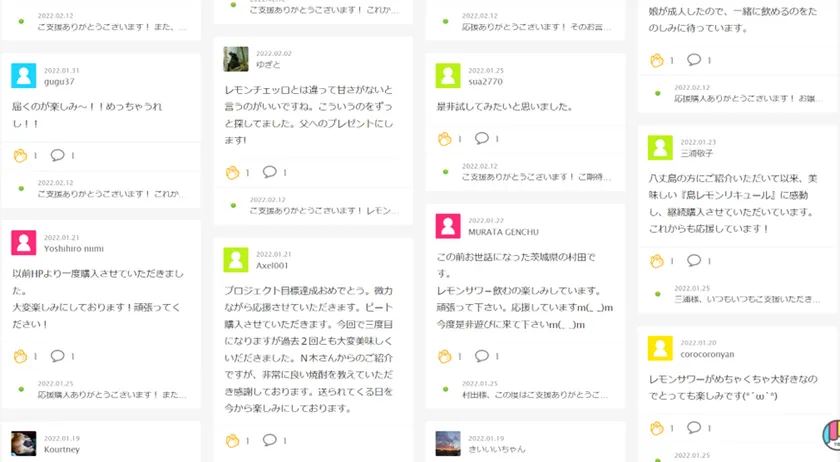Click the reply bubble icon on 三浦敬子's comment
The height and width of the screenshot is (462, 840).
pyautogui.click(x=693, y=261)
